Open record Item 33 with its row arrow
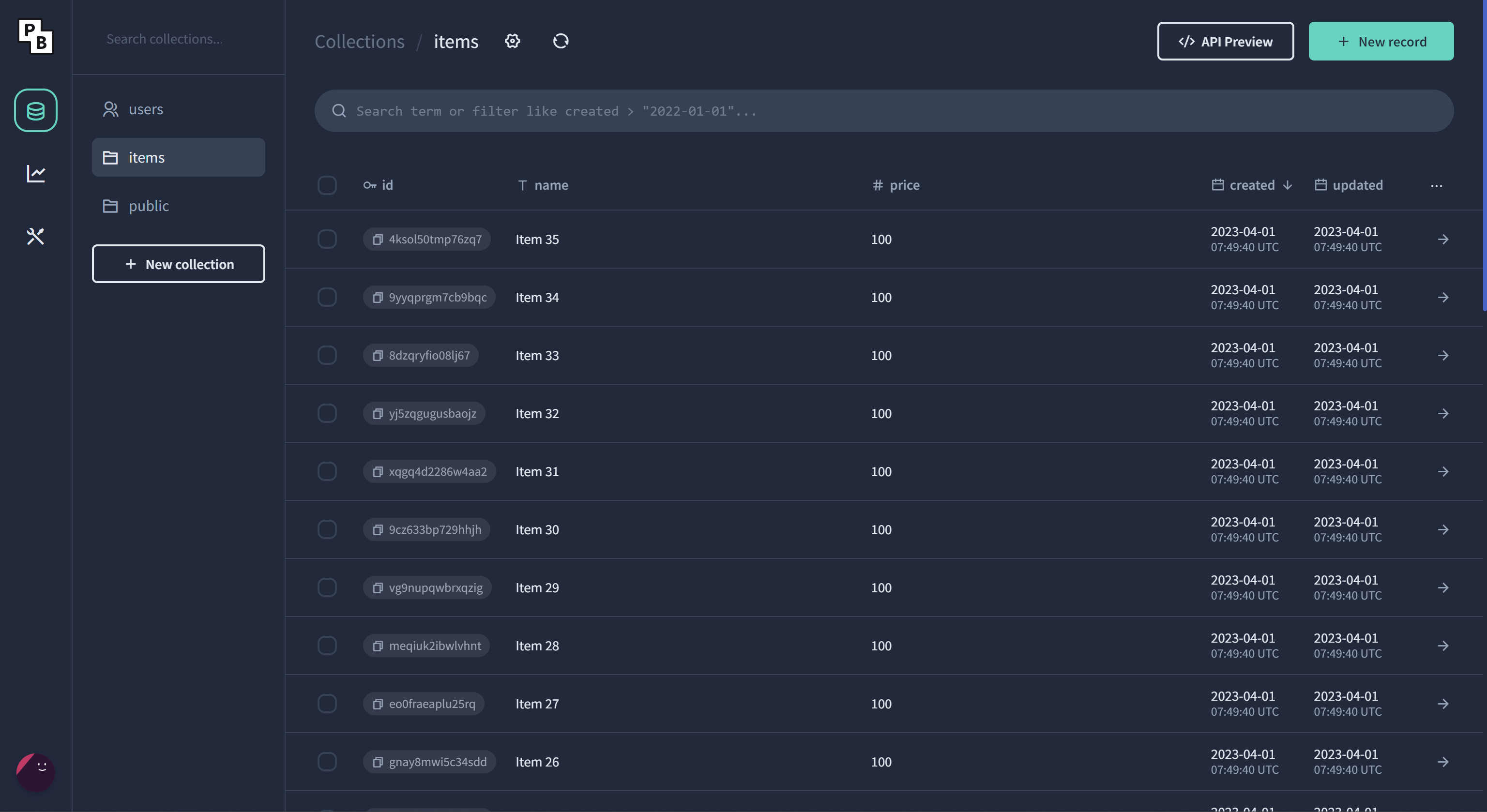The height and width of the screenshot is (812, 1487). pyautogui.click(x=1443, y=356)
